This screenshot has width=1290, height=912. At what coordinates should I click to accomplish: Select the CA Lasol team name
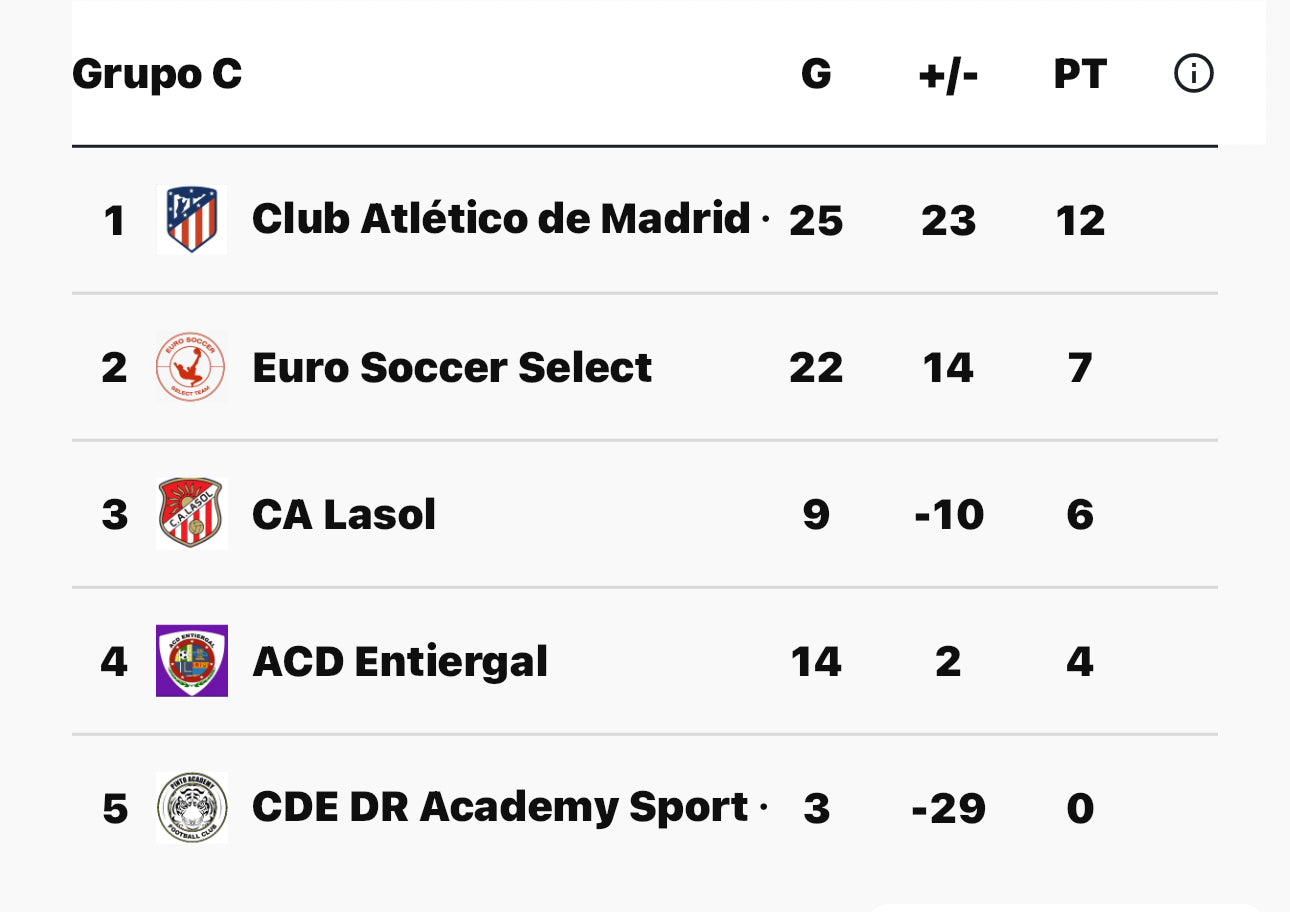(344, 514)
